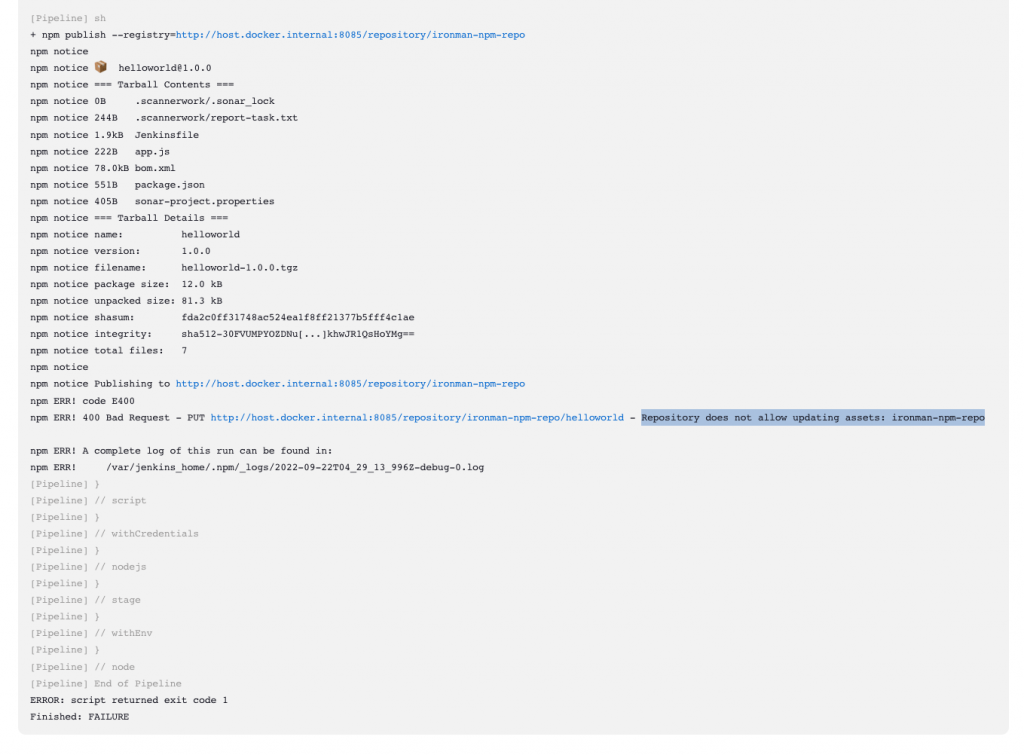Click the sonar-project.properties entry

(204, 201)
